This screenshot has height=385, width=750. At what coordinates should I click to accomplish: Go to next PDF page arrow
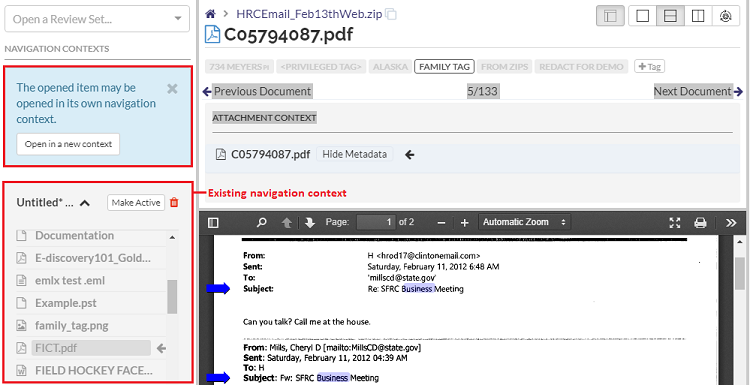[310, 222]
